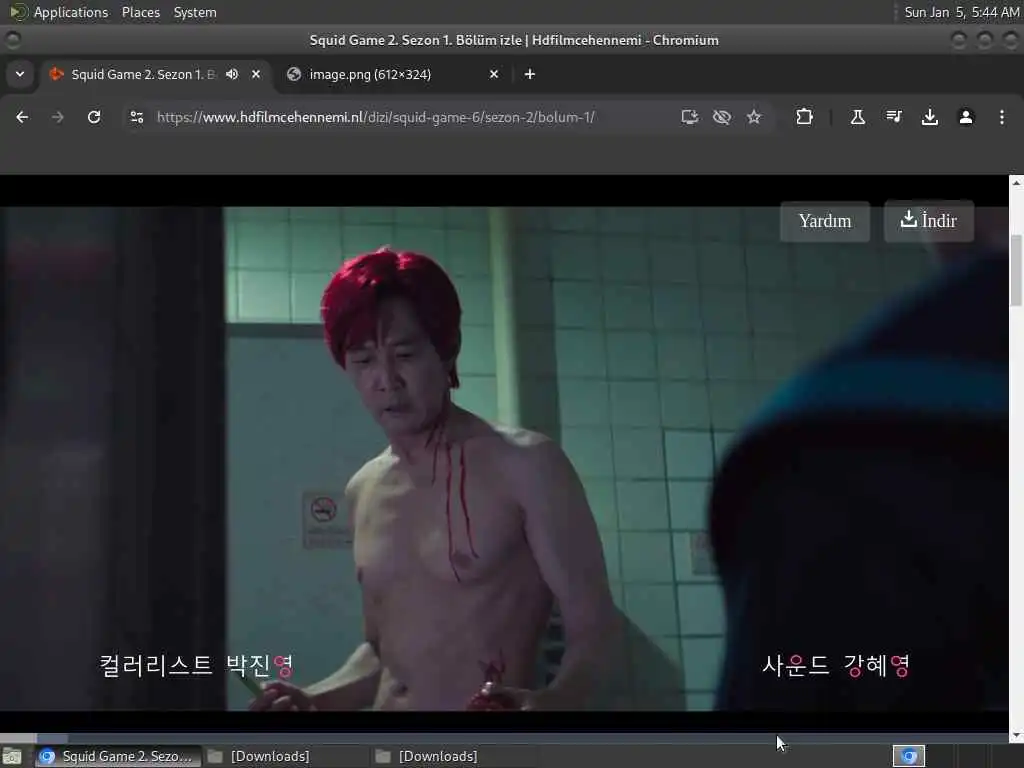The width and height of the screenshot is (1024, 768).
Task: Open site information icon in address bar
Action: (x=136, y=117)
